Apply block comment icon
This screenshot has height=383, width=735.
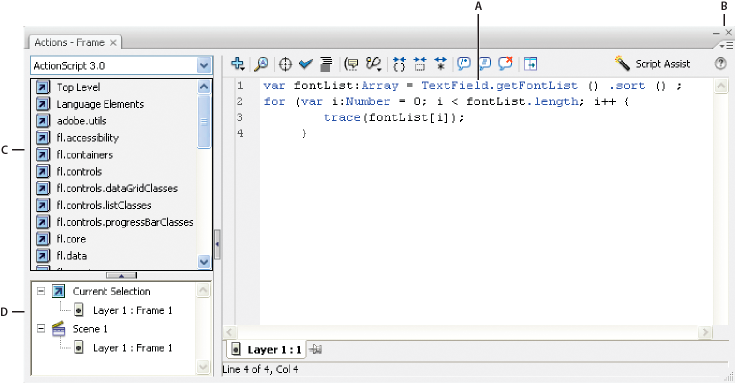point(464,64)
